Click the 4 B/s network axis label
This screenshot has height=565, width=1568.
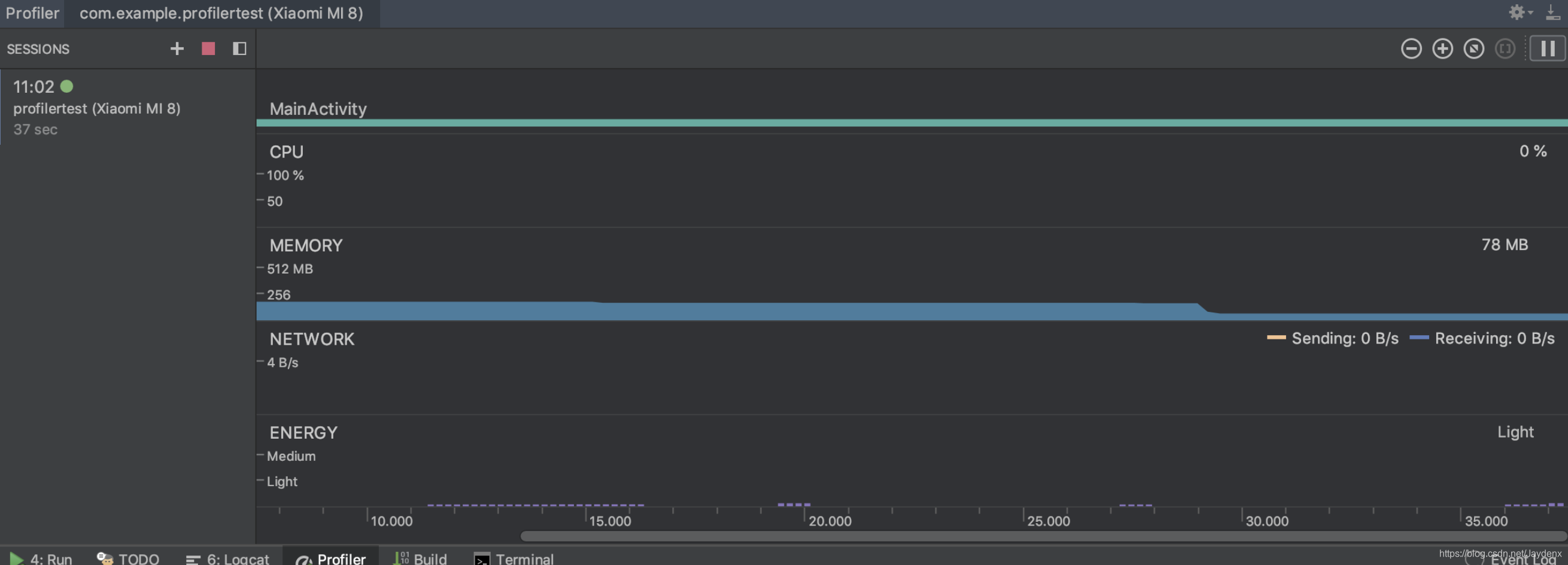click(x=282, y=362)
